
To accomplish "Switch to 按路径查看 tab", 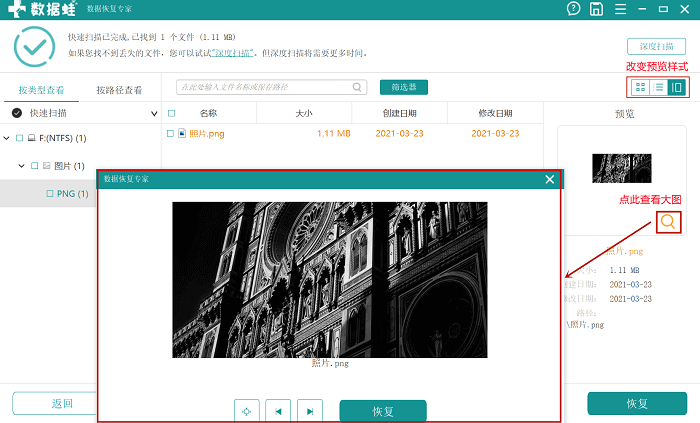I will click(x=119, y=90).
